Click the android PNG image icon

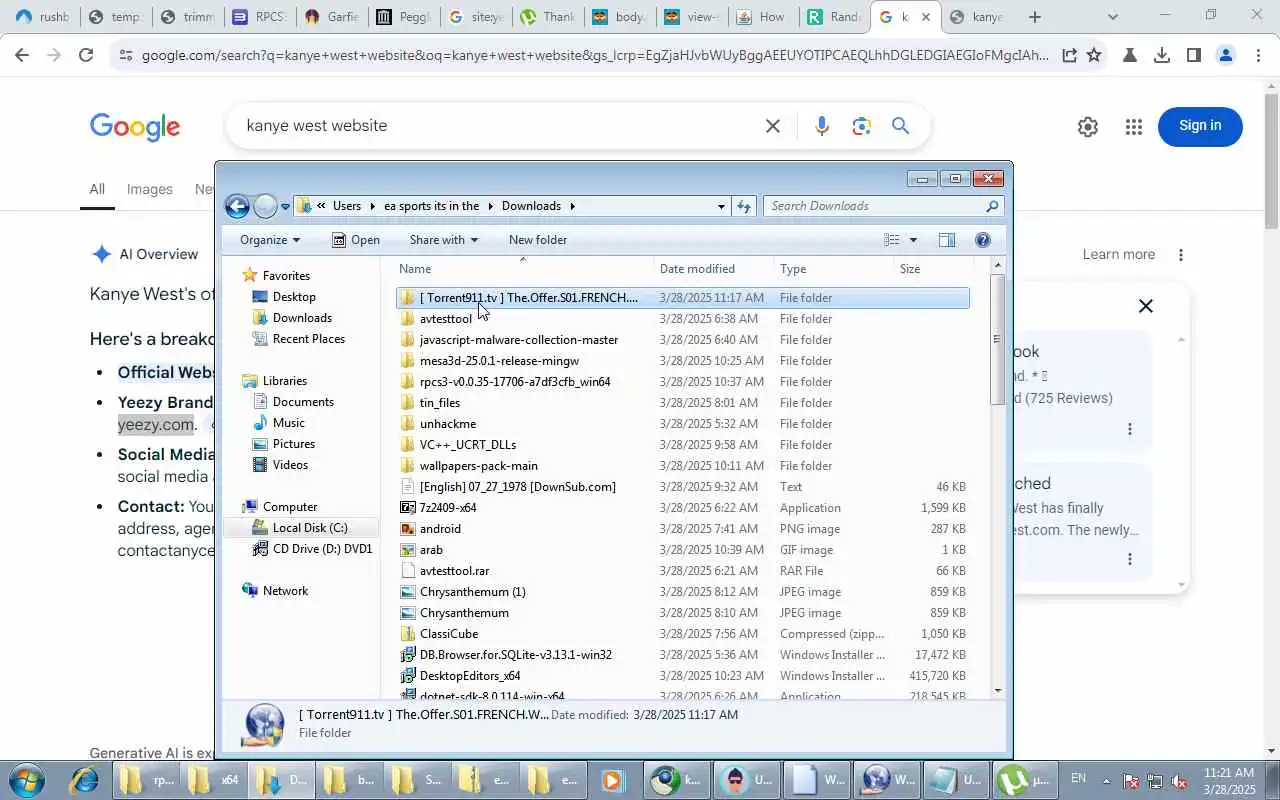point(407,529)
